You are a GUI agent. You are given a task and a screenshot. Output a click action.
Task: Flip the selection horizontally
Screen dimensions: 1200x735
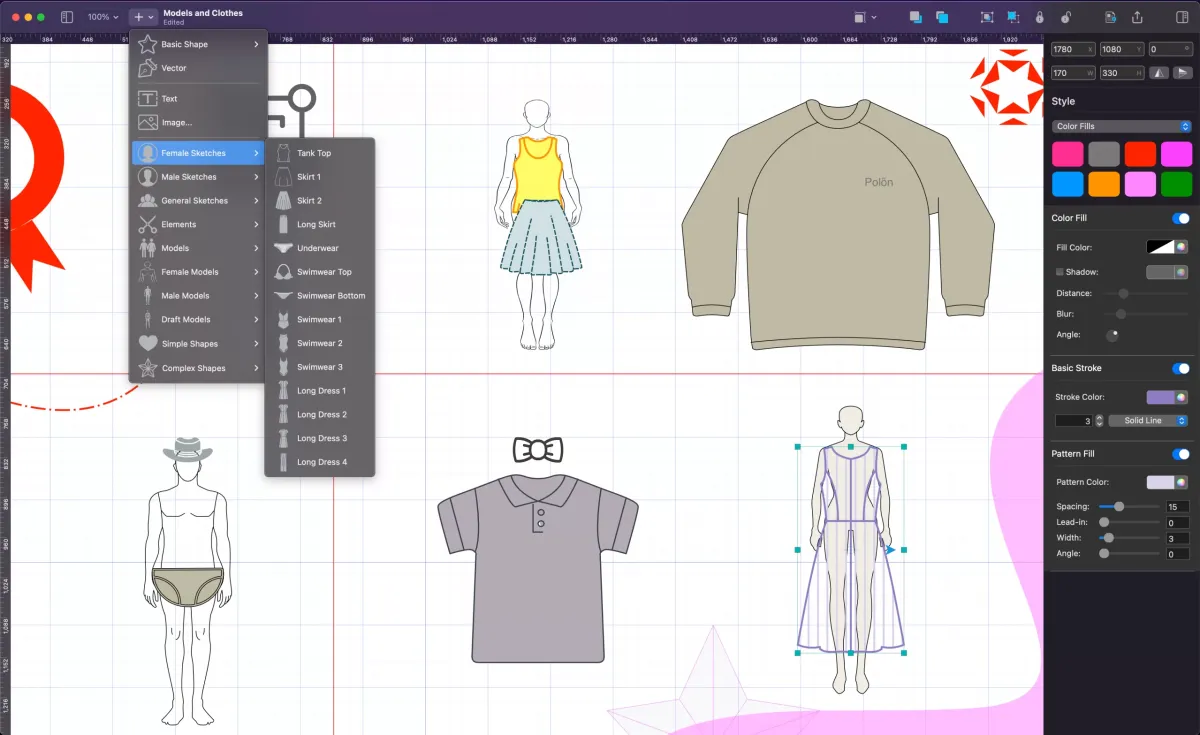pyautogui.click(x=1159, y=73)
